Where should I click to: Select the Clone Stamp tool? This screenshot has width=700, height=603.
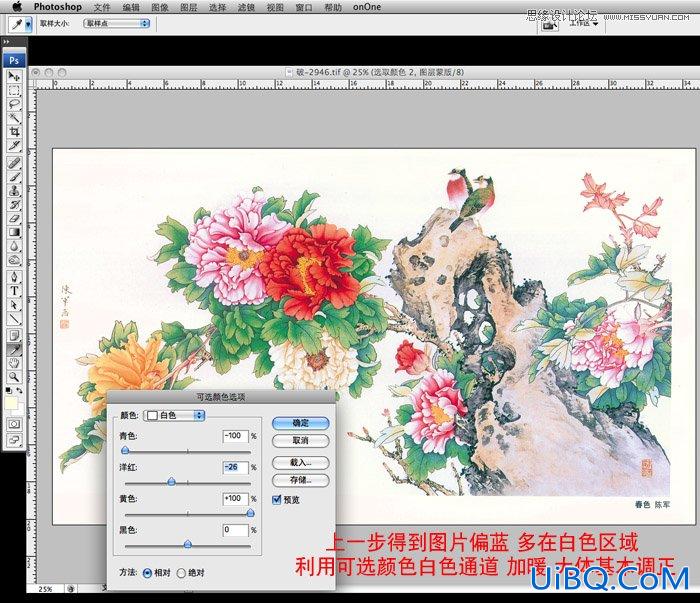point(14,191)
